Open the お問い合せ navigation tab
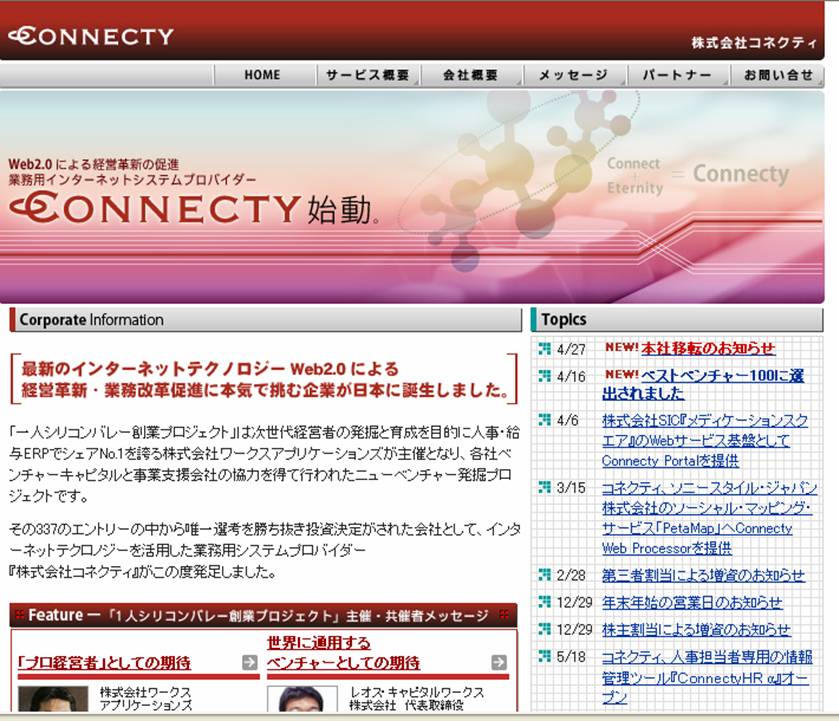839x721 pixels. 778,75
